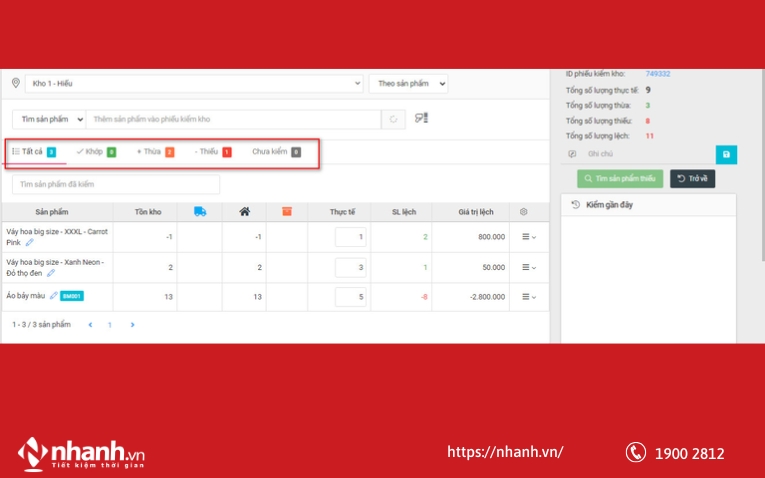Open the Tìm sản phẩm type dropdown
The width and height of the screenshot is (765, 478).
point(49,120)
